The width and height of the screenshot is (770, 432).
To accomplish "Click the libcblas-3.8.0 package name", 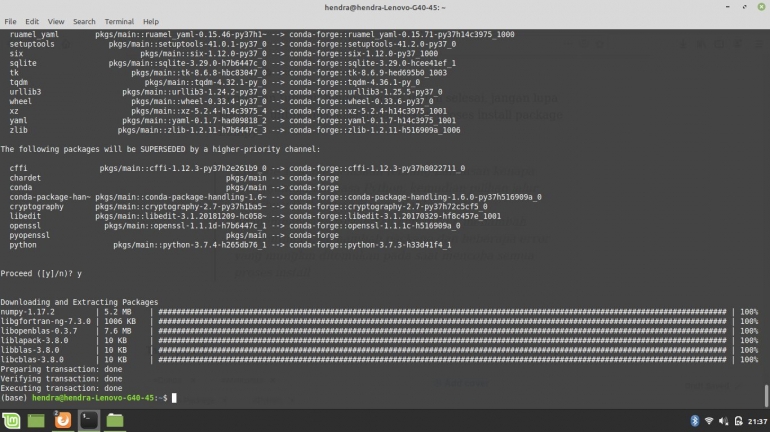I will (x=32, y=359).
